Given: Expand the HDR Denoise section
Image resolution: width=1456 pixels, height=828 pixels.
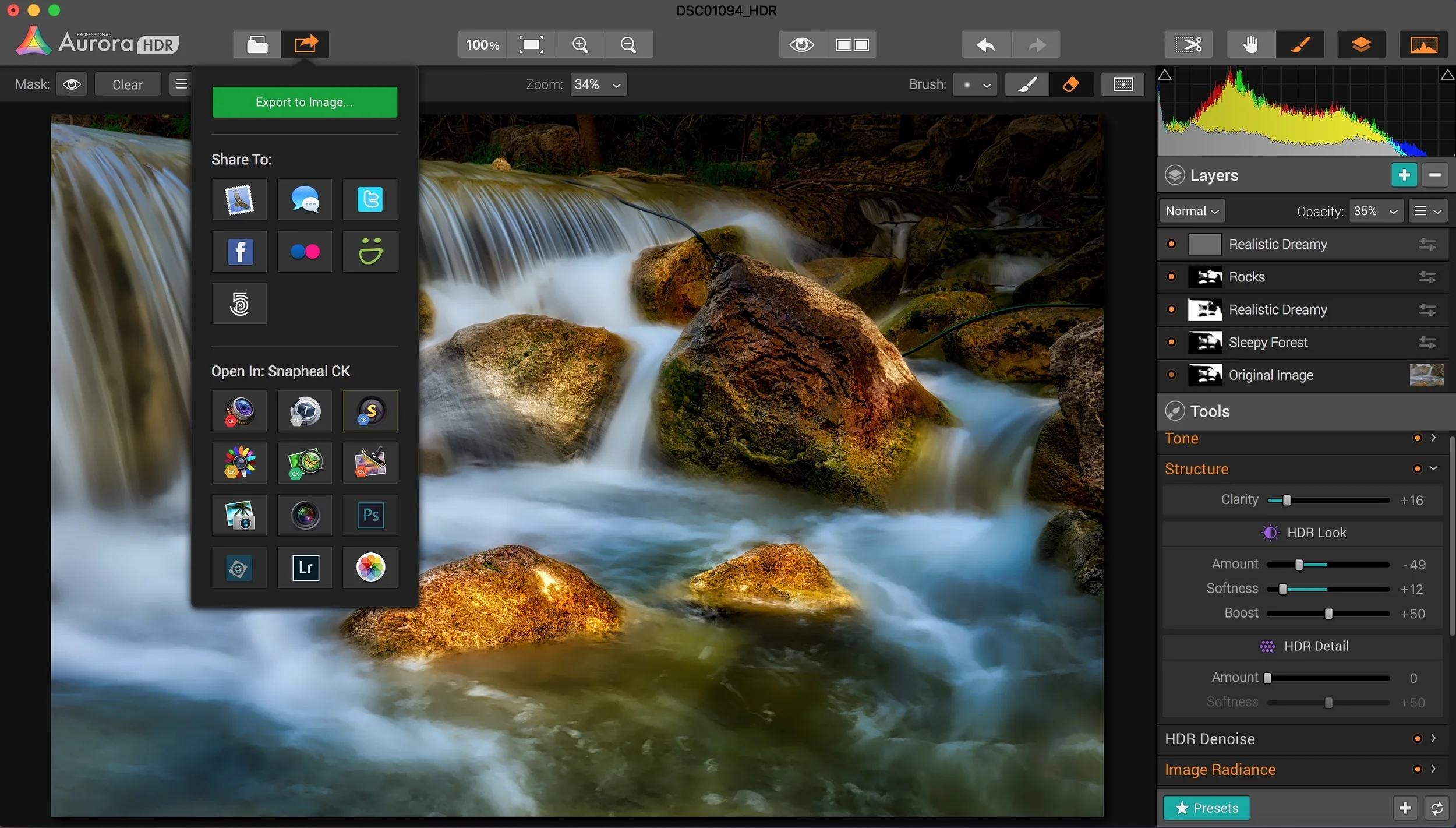Looking at the screenshot, I should [1433, 738].
